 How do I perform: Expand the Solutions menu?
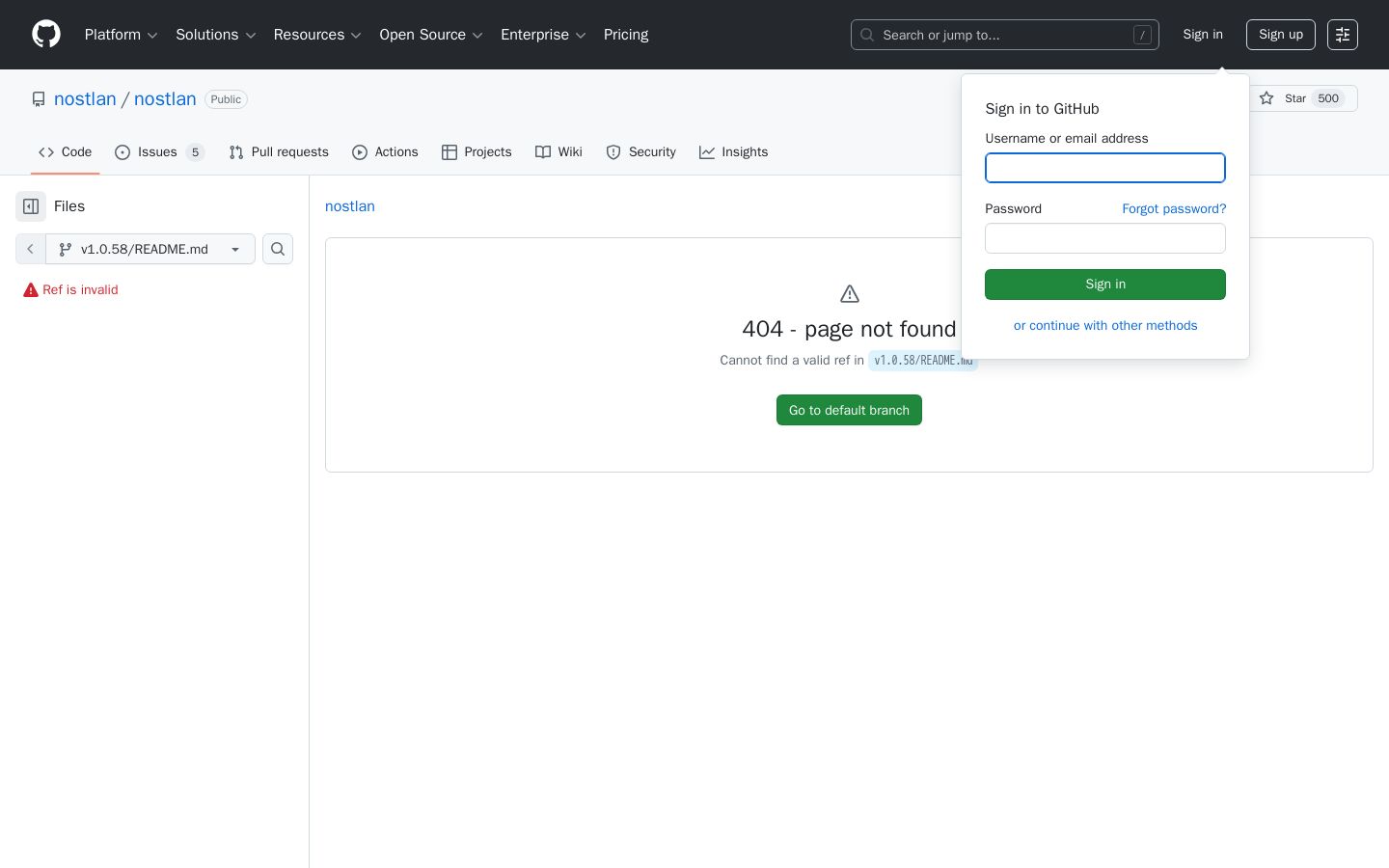[x=216, y=35]
